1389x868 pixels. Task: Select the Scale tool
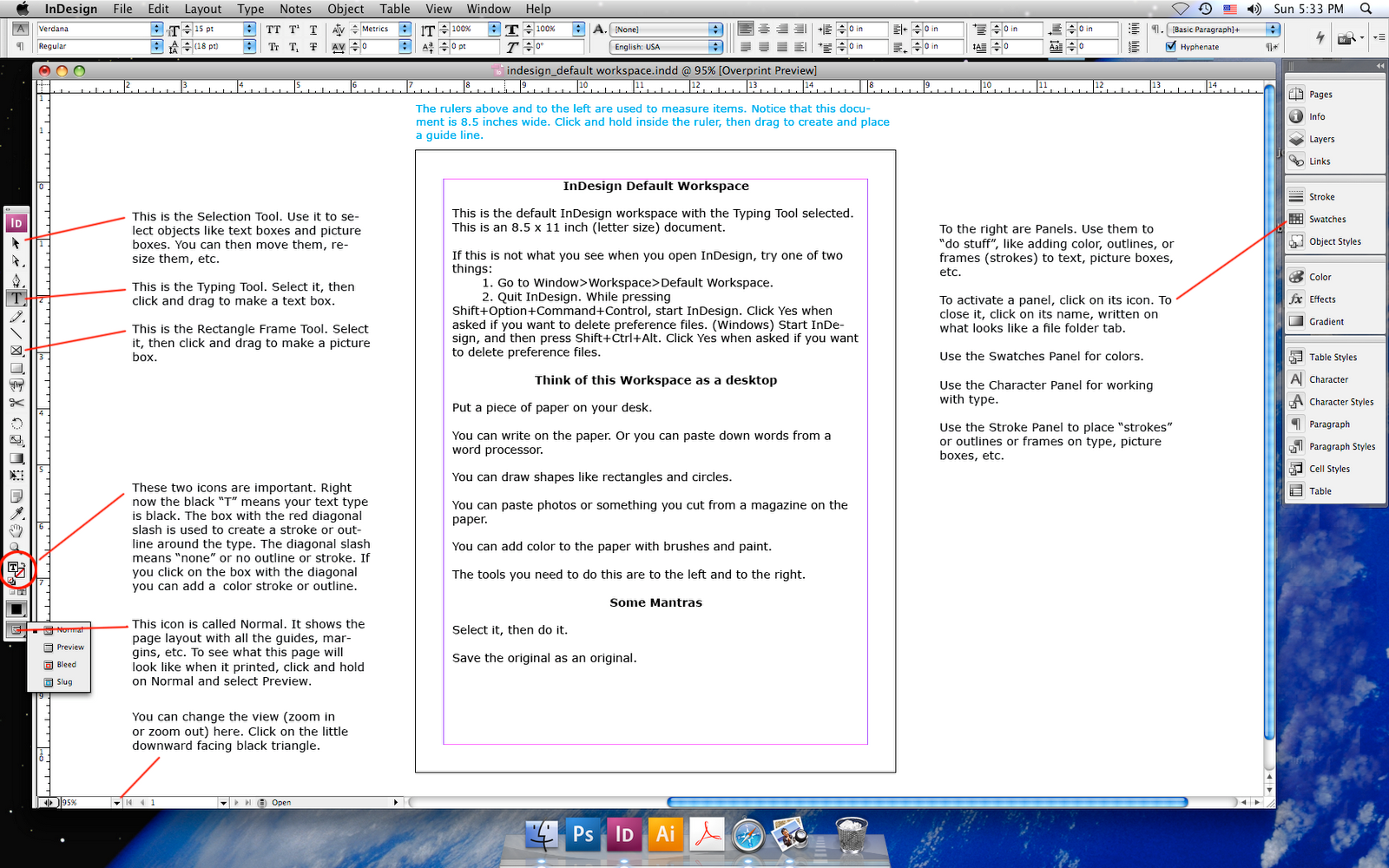pos(16,441)
